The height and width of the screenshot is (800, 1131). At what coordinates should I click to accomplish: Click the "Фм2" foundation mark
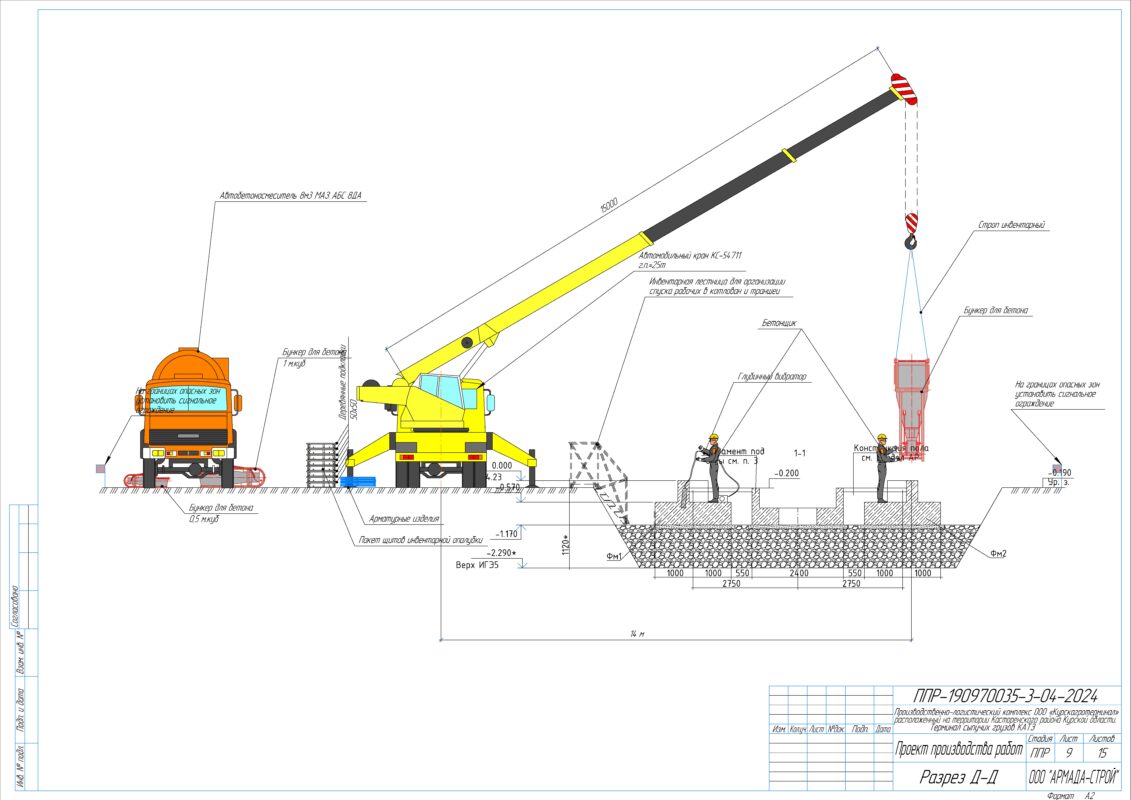[x=998, y=554]
